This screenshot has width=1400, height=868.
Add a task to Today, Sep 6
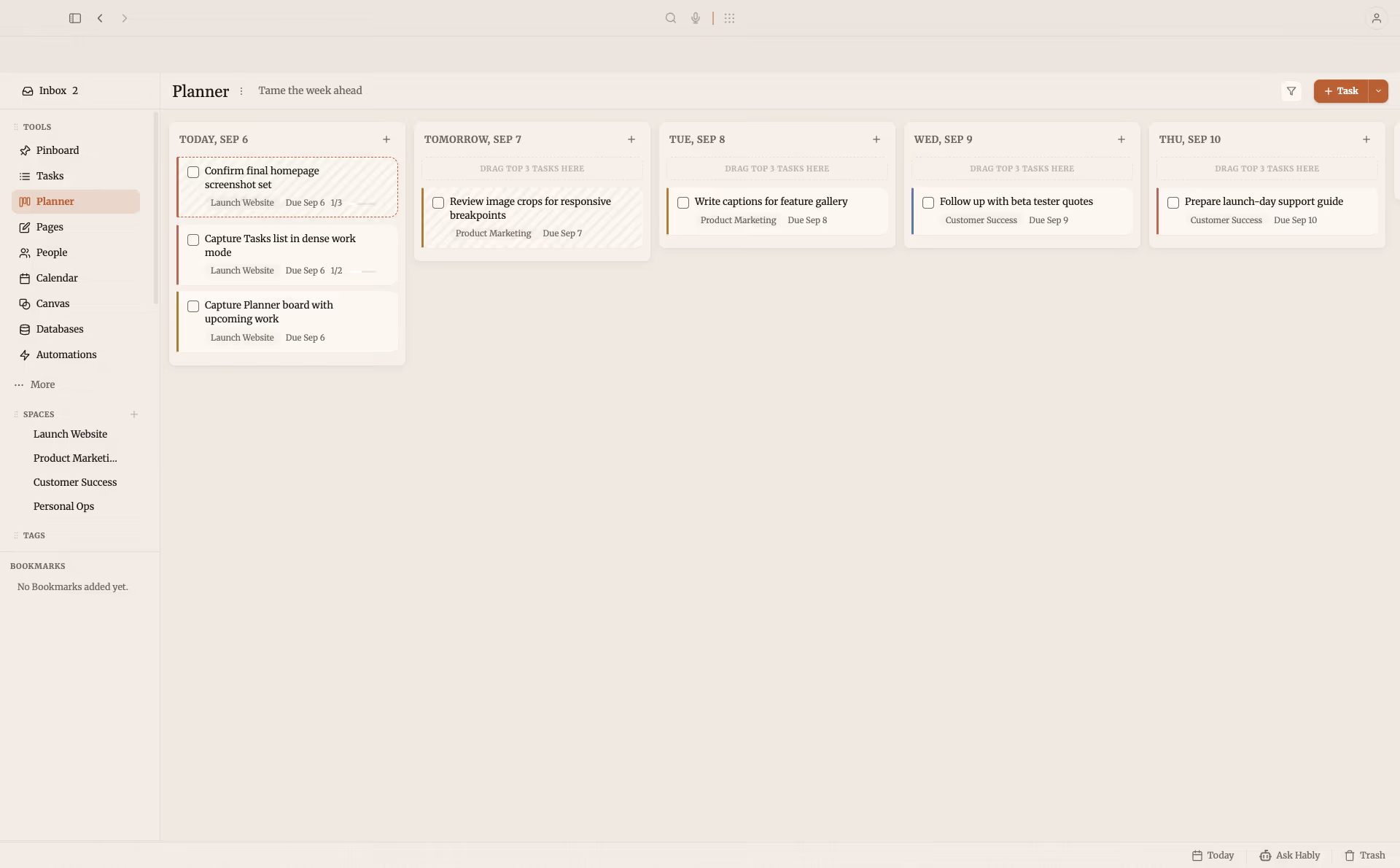(386, 139)
